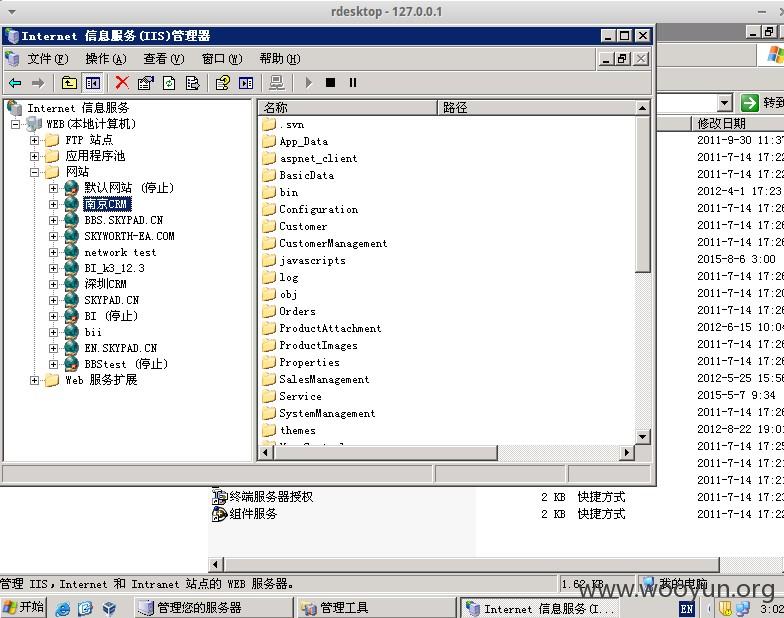
Task: Click the Export list toolbar icon
Action: point(192,83)
